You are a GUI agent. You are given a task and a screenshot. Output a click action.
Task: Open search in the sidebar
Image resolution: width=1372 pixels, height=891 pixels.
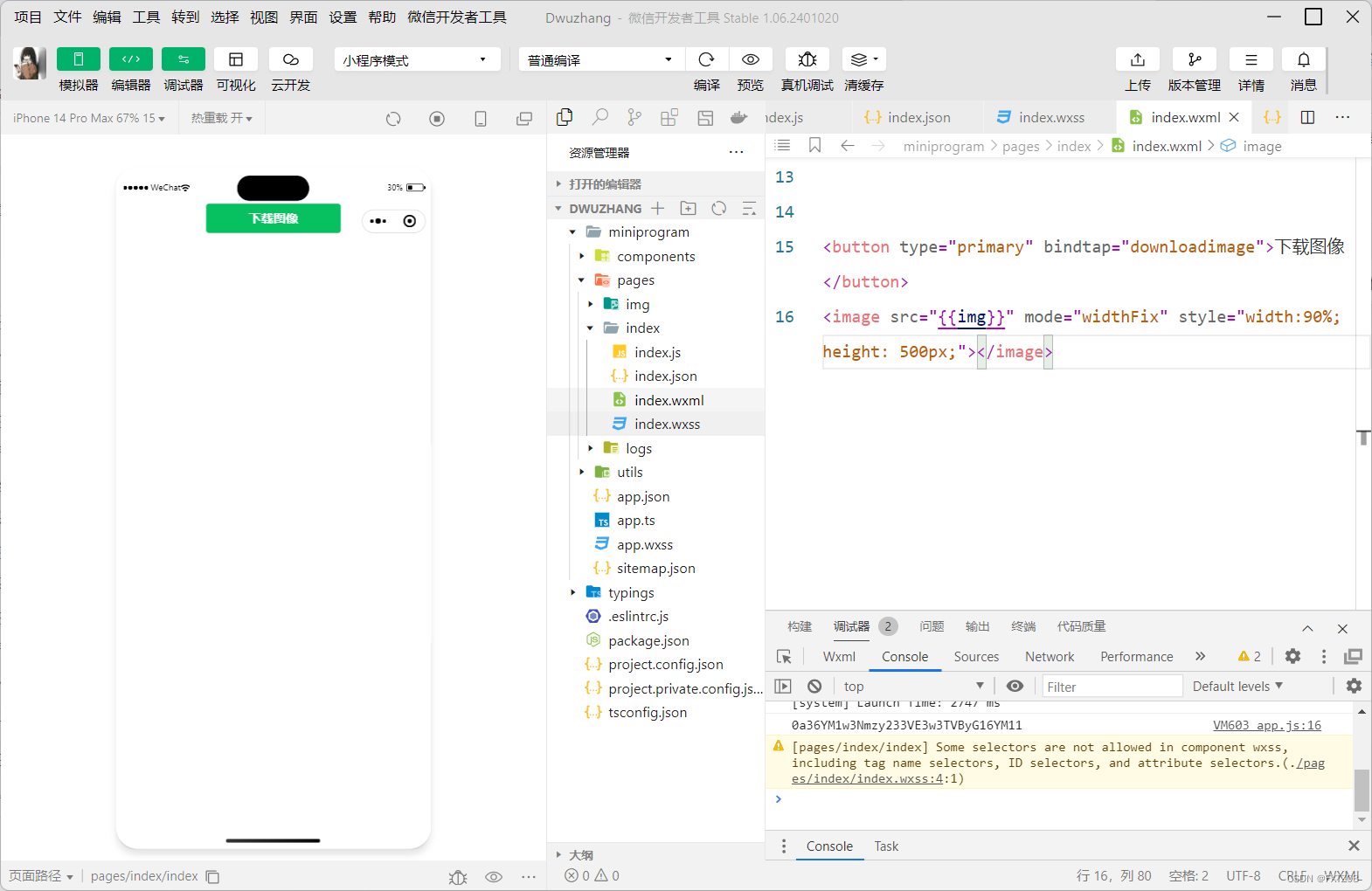[600, 117]
